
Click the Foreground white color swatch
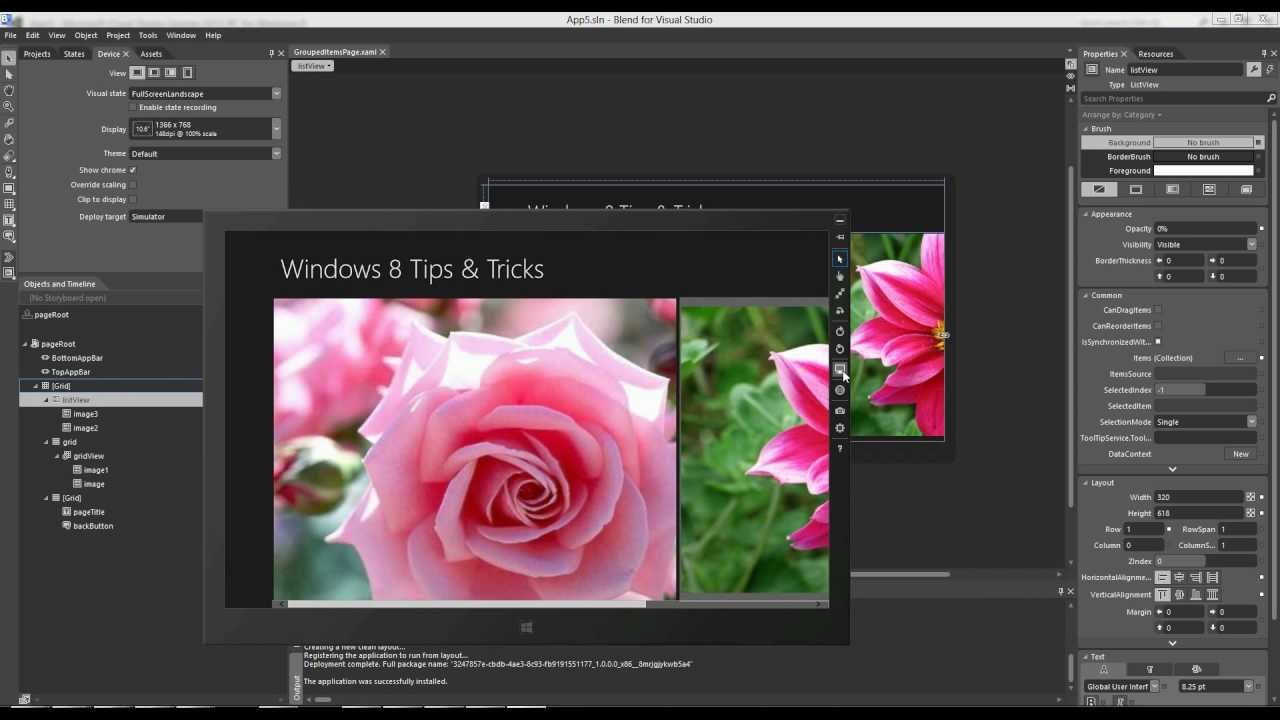(x=1203, y=171)
